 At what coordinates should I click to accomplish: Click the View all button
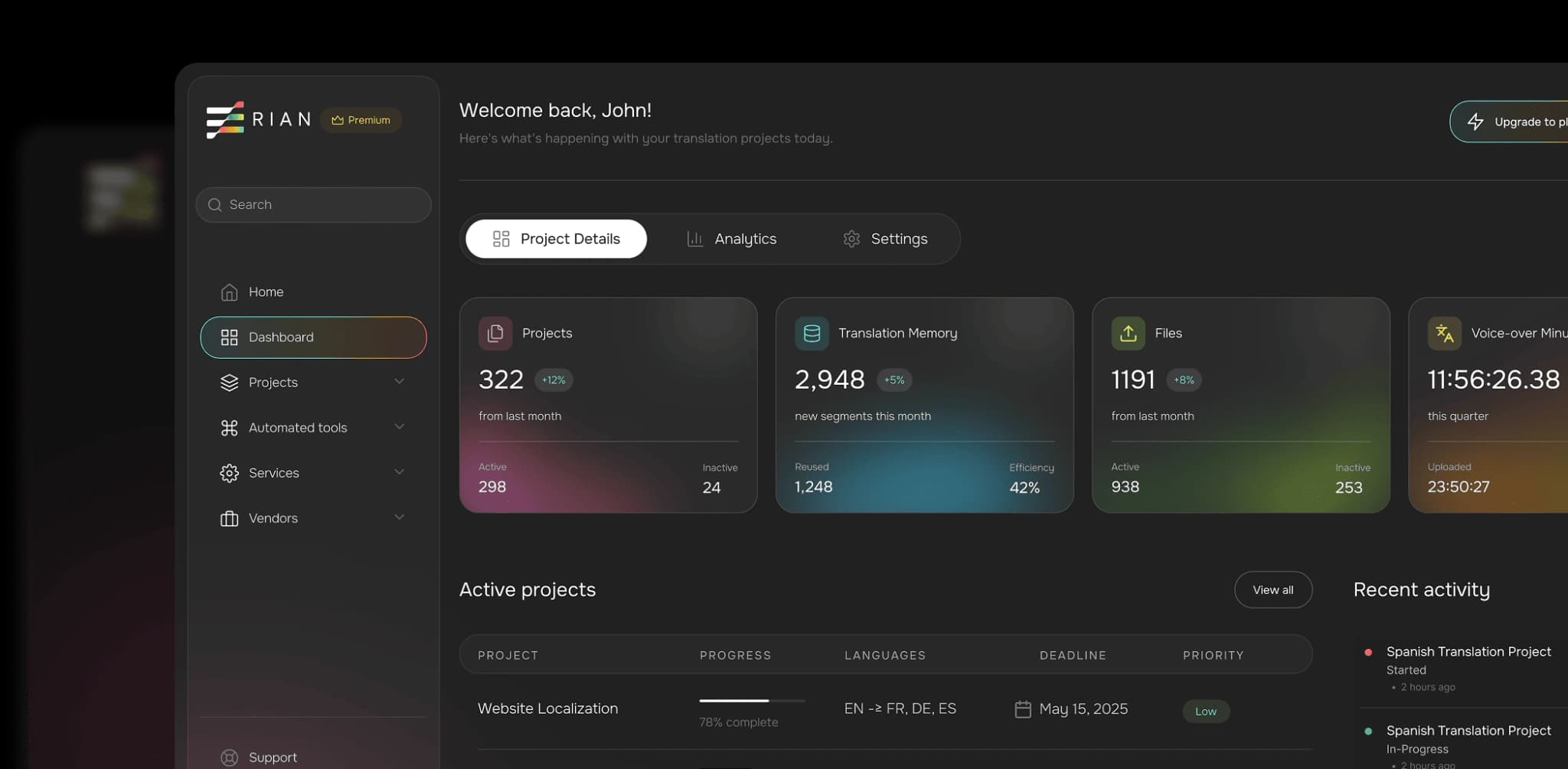click(x=1272, y=589)
